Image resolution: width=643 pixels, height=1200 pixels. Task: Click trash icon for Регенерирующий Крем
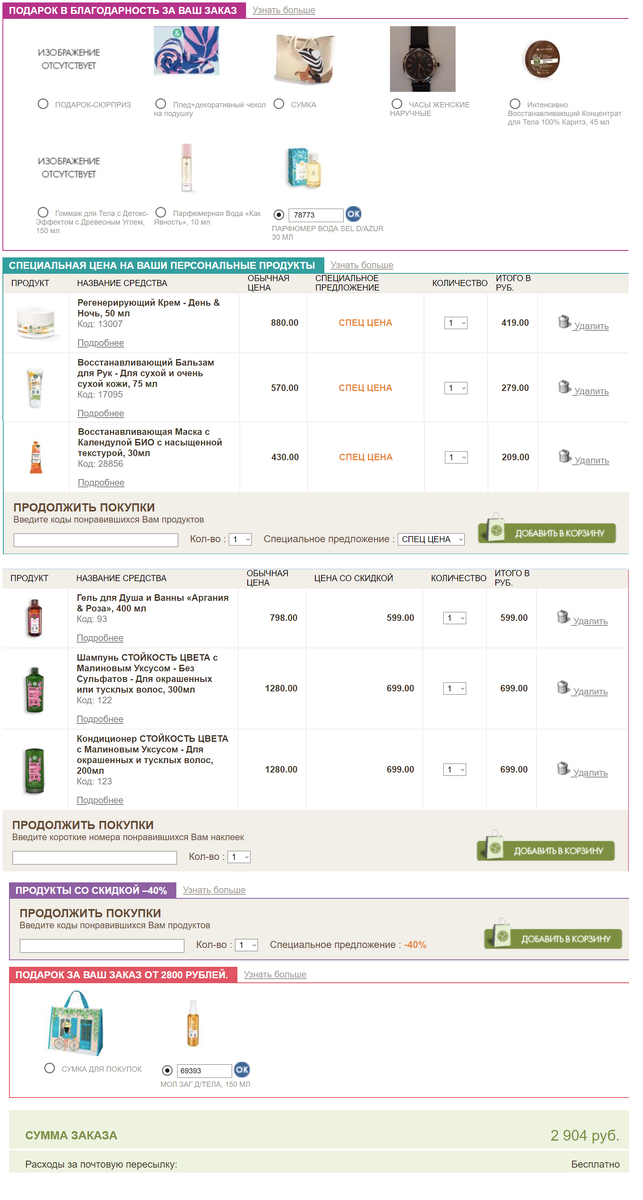[x=565, y=323]
